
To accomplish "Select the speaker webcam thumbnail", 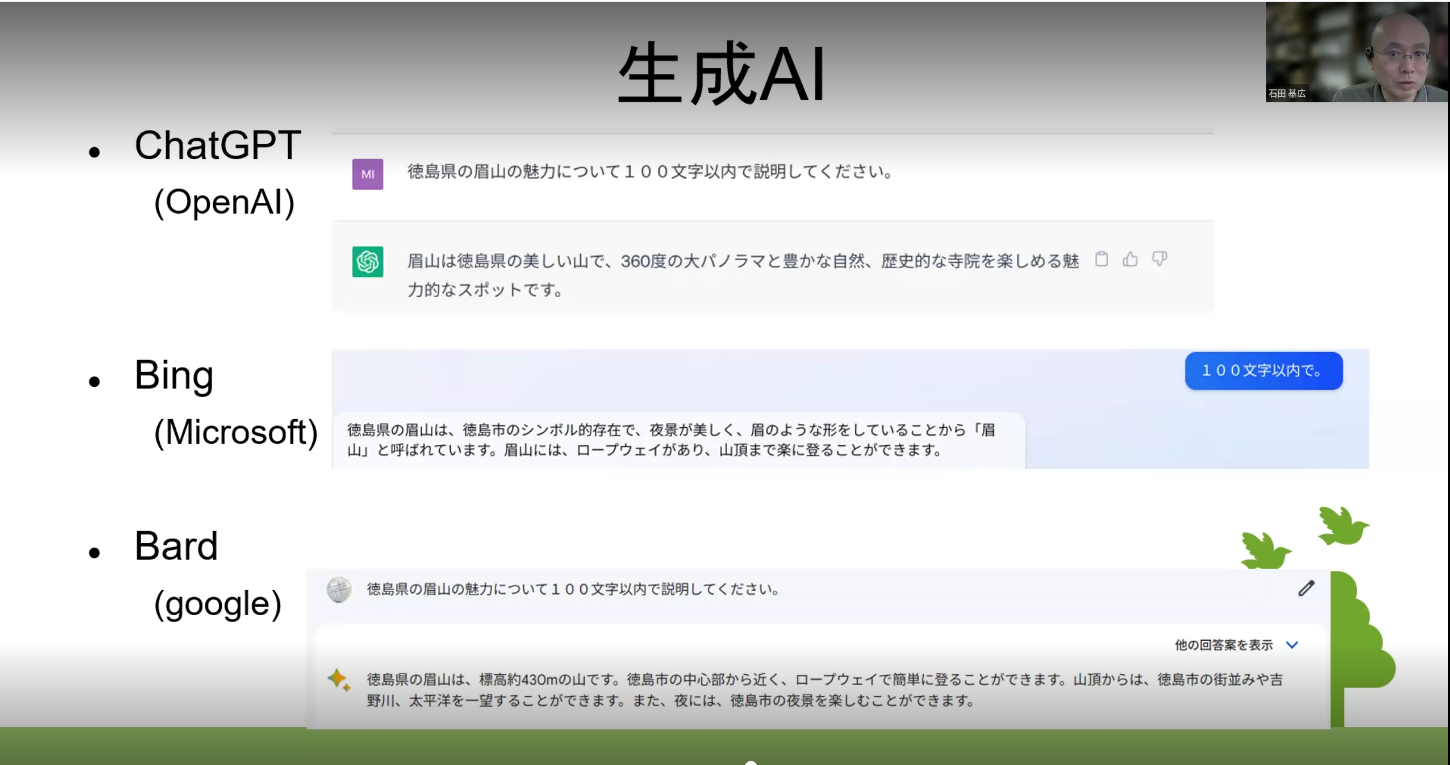I will tap(1356, 51).
